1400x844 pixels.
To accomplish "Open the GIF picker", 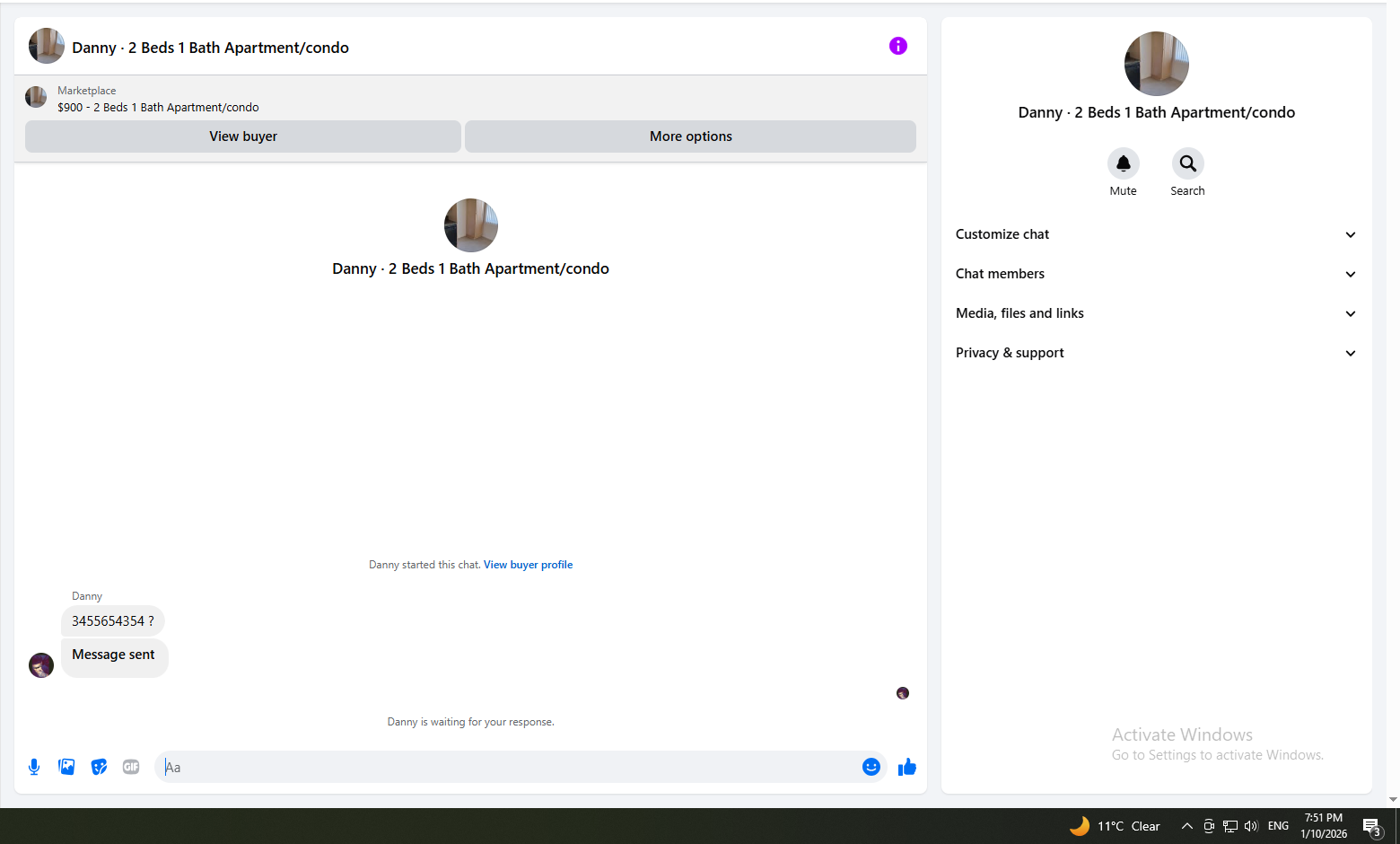I will pyautogui.click(x=131, y=767).
